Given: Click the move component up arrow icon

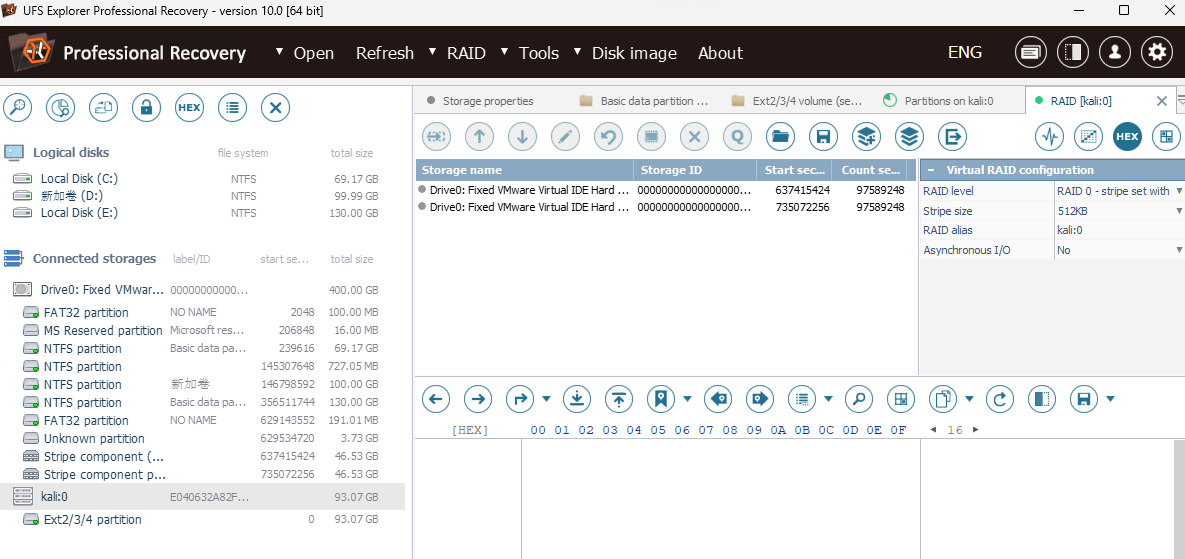Looking at the screenshot, I should coord(479,136).
